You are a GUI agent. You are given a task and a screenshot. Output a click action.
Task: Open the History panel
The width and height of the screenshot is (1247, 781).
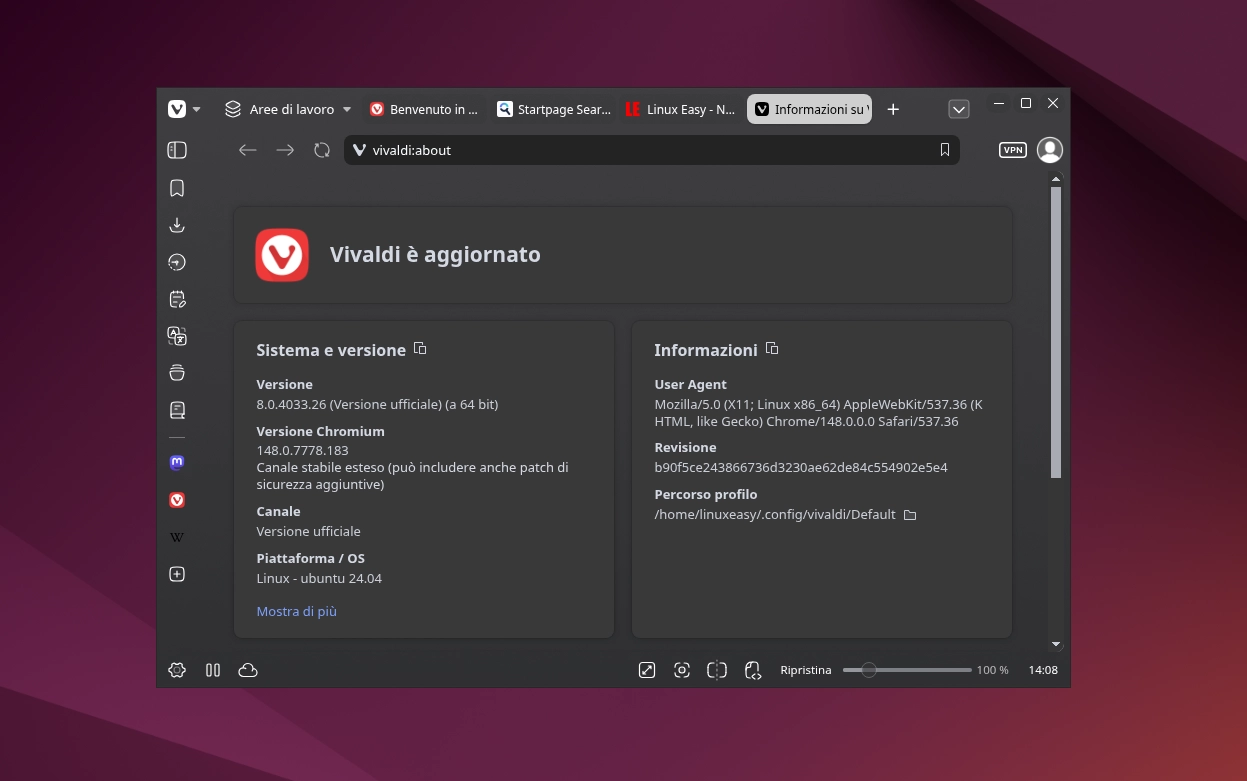point(177,262)
